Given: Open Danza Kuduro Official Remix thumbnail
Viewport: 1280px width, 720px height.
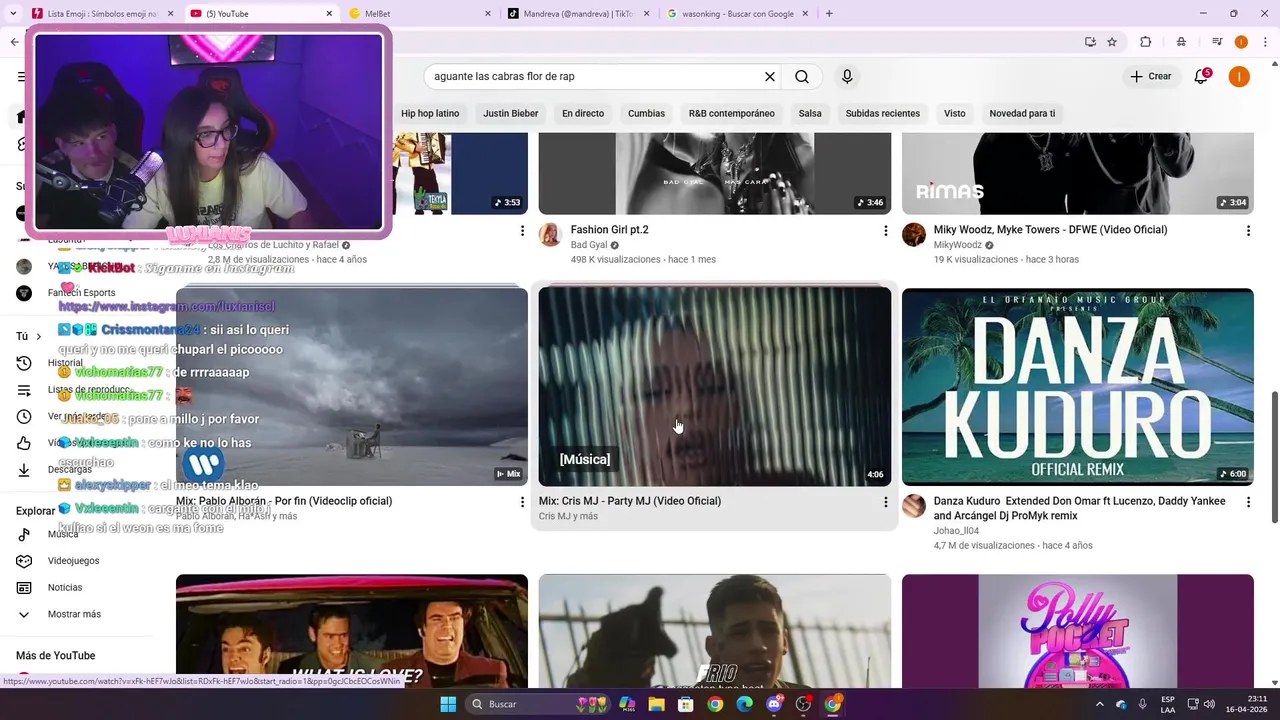Looking at the screenshot, I should tap(1077, 387).
